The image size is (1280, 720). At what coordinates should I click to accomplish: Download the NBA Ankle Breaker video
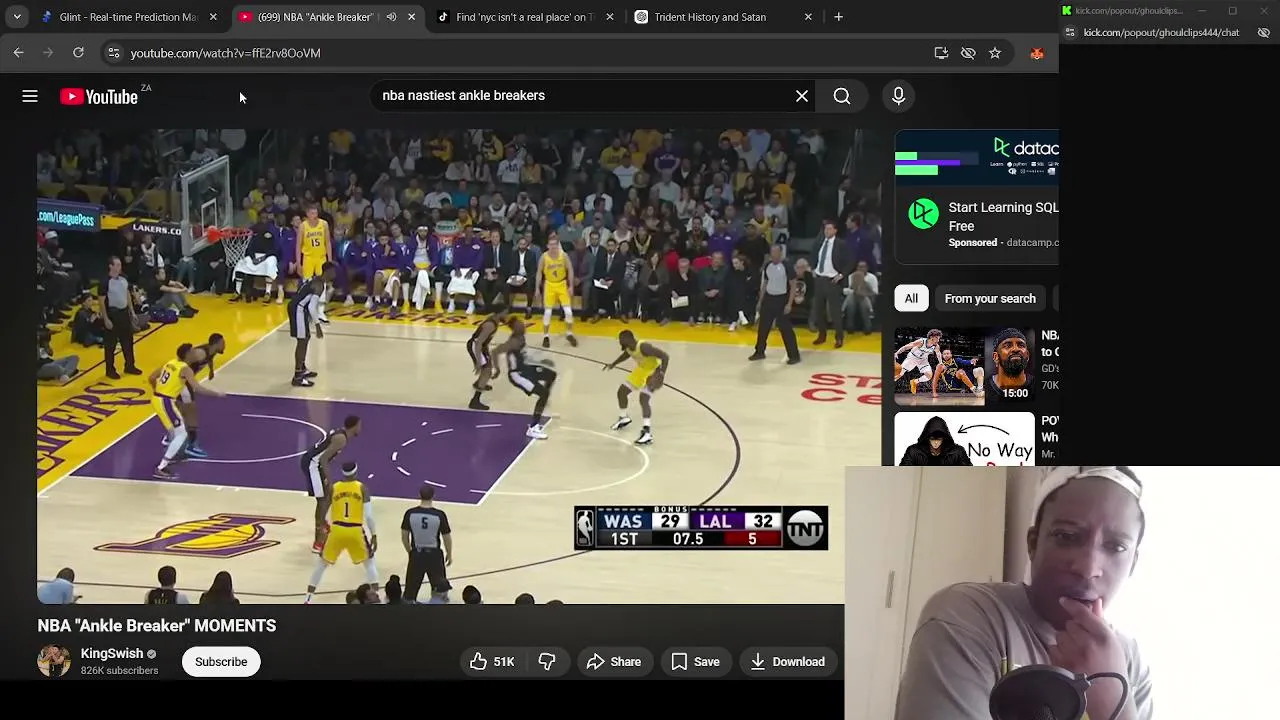tap(788, 661)
